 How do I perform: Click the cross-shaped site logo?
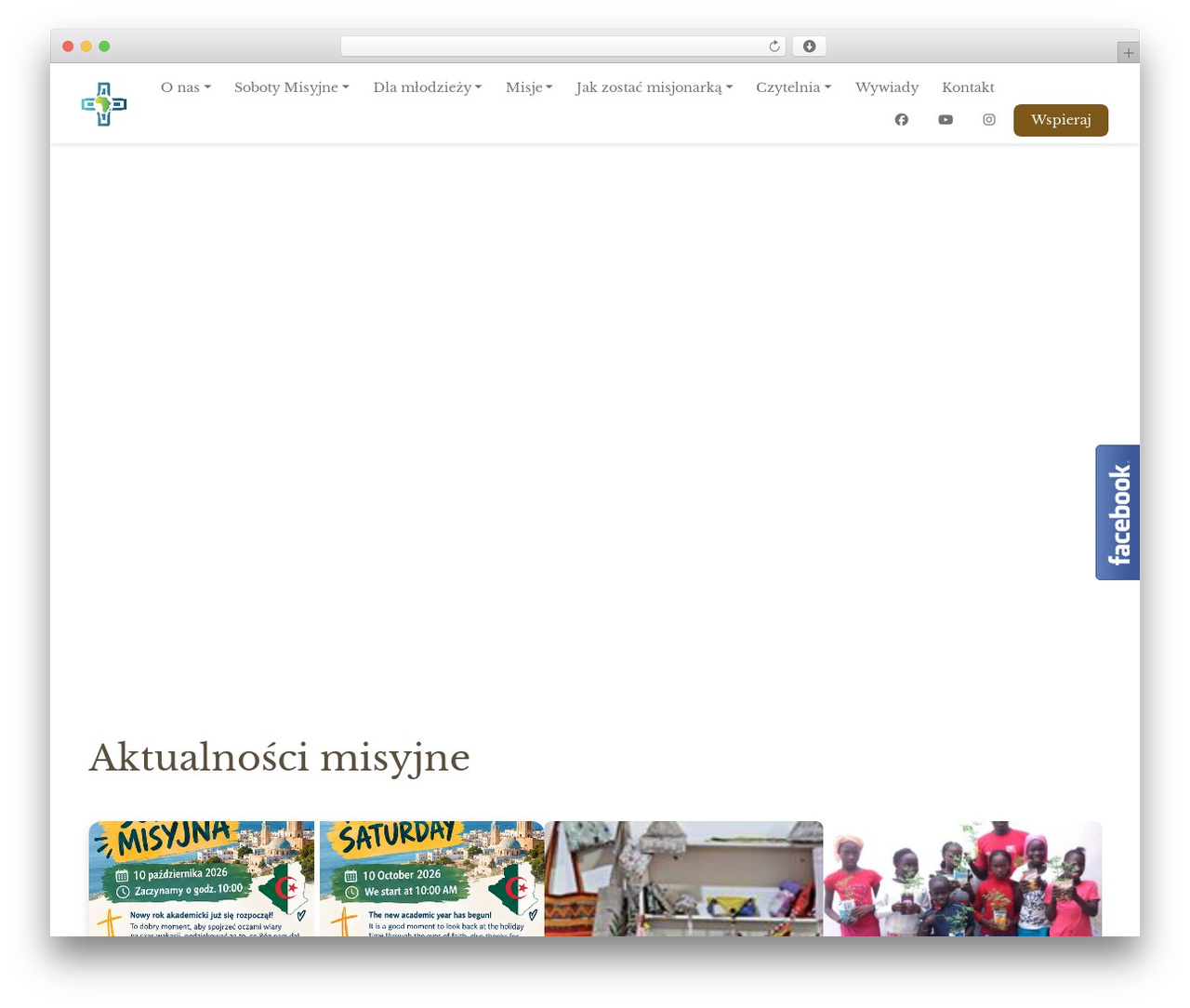click(104, 104)
